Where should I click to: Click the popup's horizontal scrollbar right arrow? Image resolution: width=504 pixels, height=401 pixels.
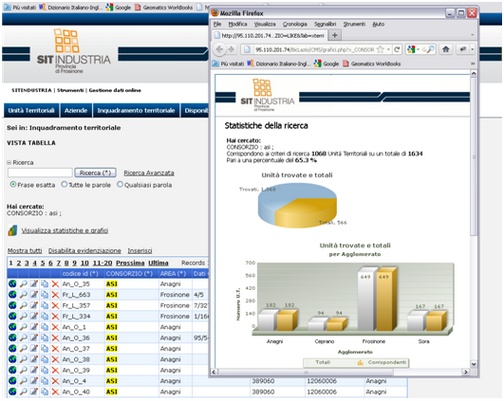pyautogui.click(x=466, y=372)
